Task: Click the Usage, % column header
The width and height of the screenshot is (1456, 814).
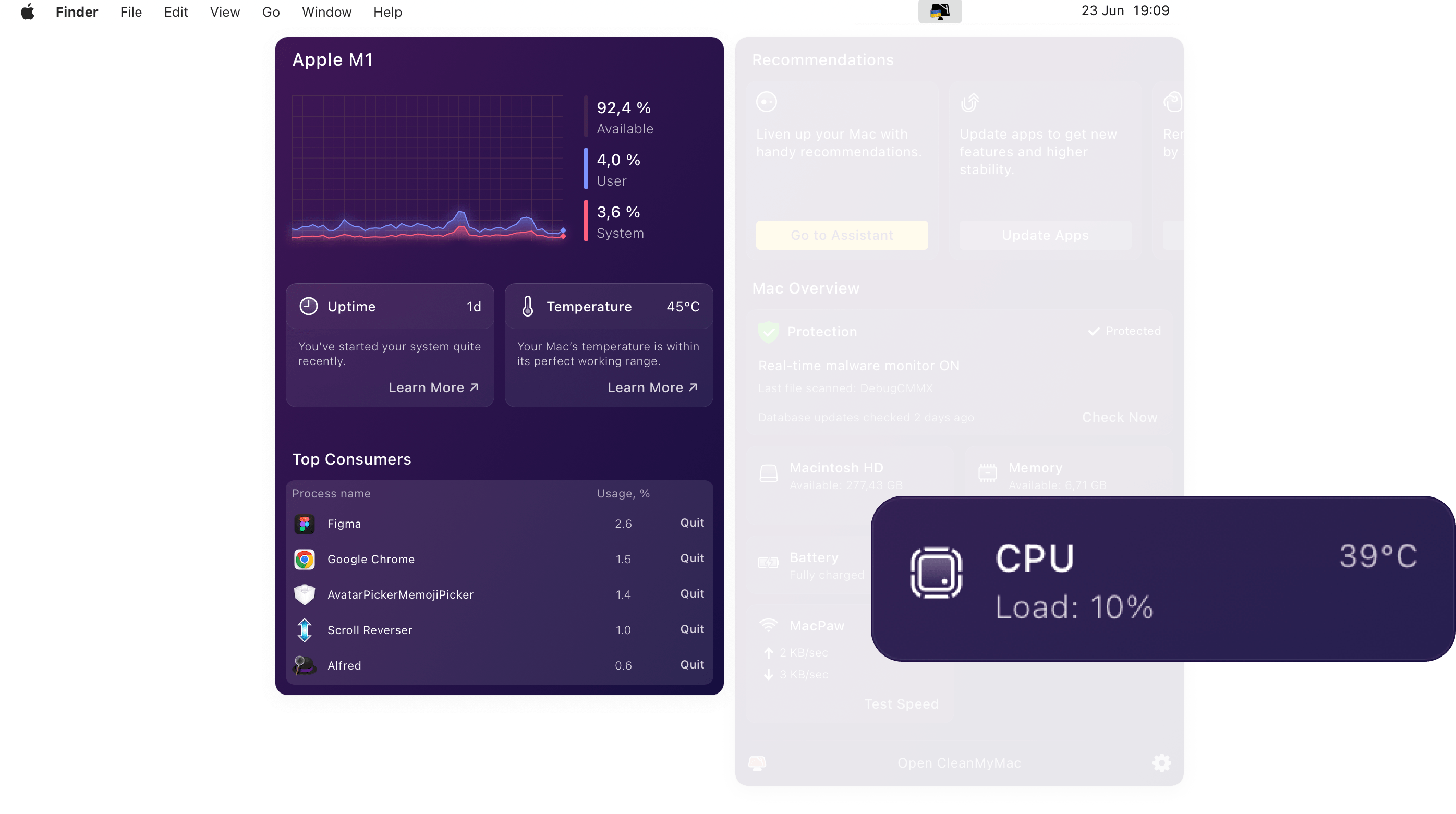Action: (623, 493)
